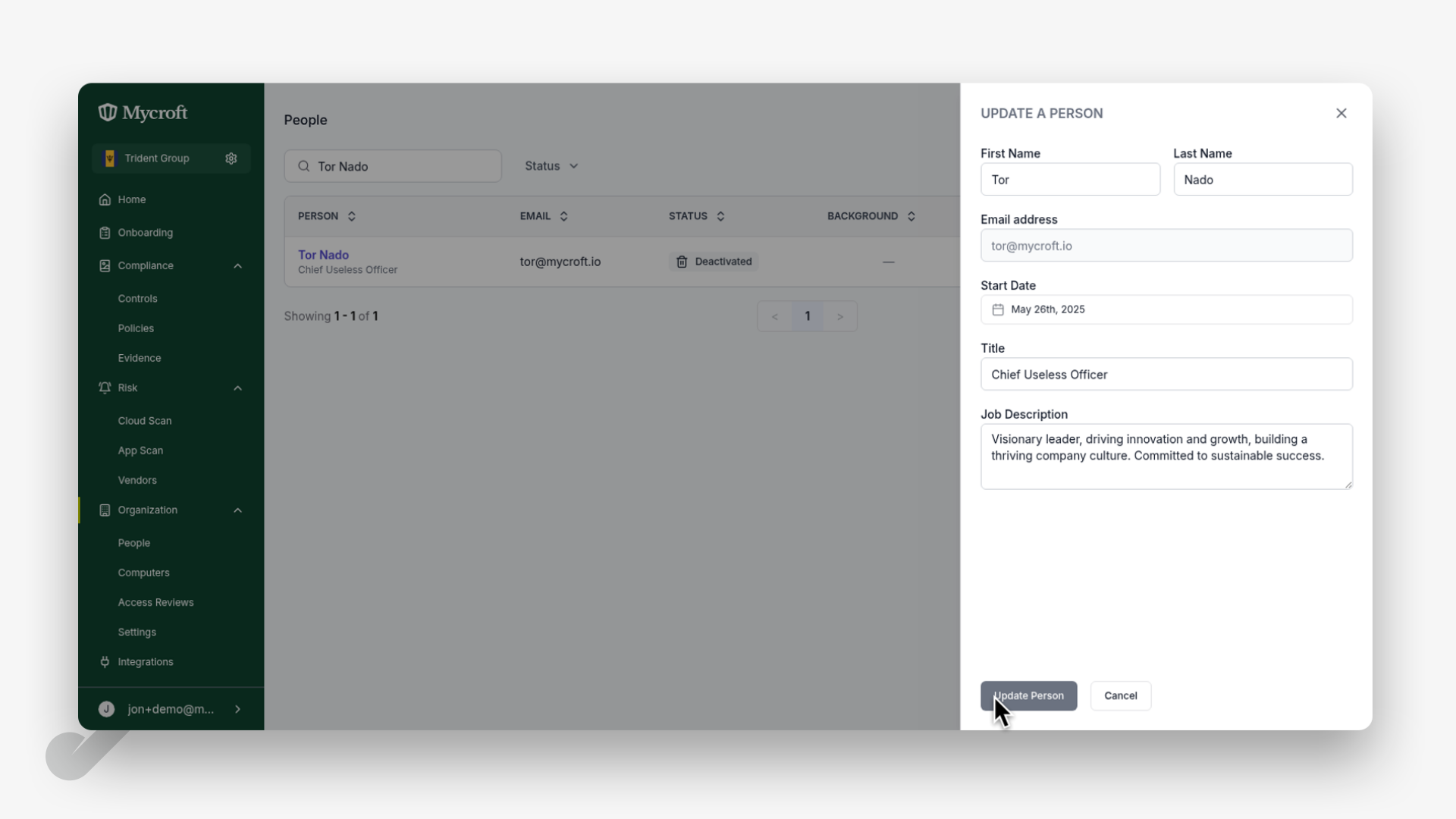Open Cloud Scan under Risk
1456x819 pixels.
[145, 421]
